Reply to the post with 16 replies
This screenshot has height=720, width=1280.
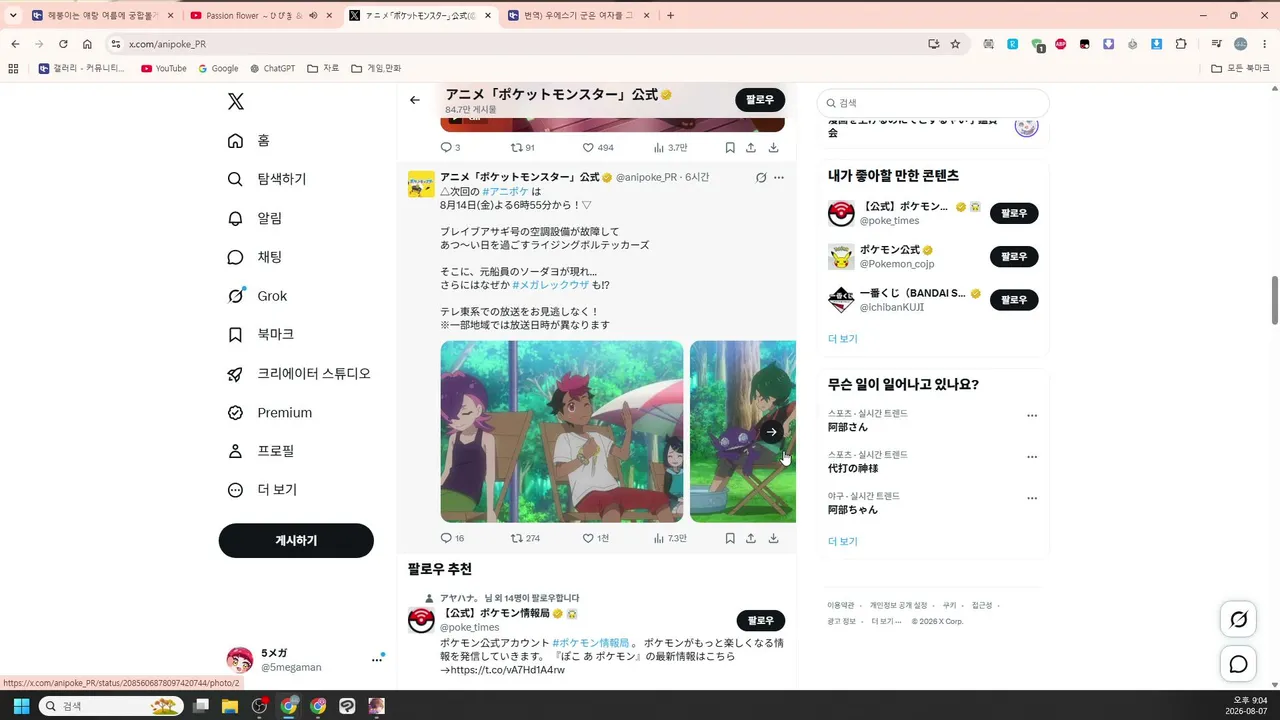click(x=452, y=538)
